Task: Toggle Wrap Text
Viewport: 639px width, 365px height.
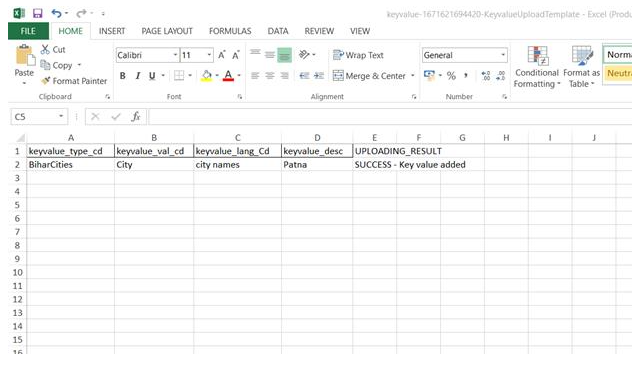Action: (358, 55)
